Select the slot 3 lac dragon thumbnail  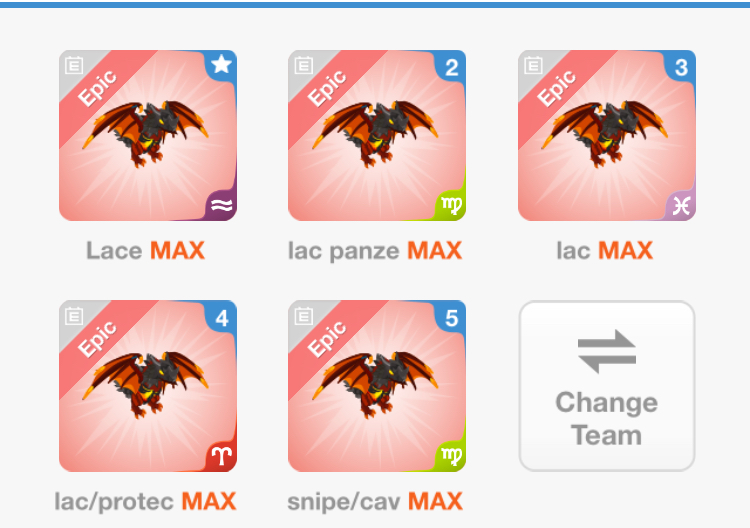[607, 135]
